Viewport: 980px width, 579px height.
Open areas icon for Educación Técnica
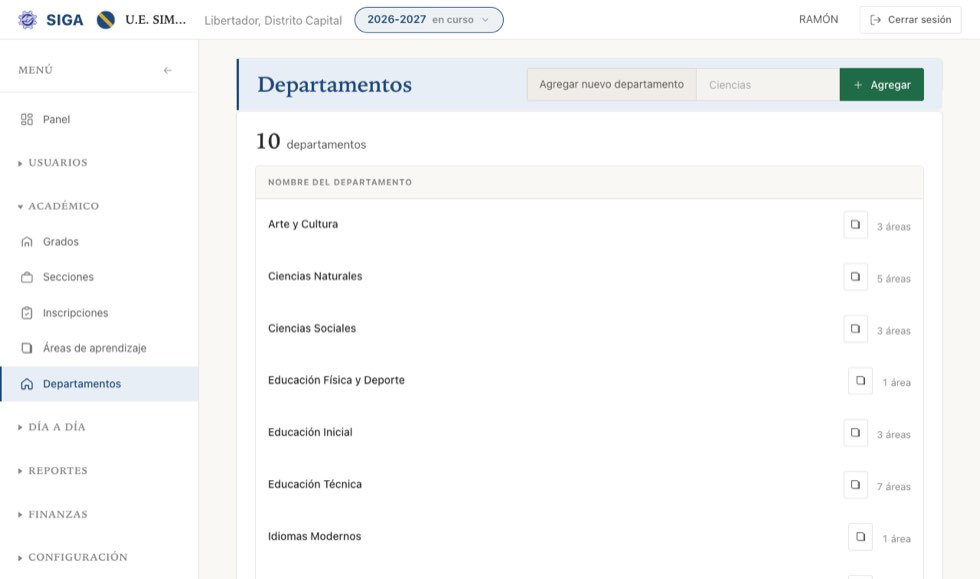(x=856, y=485)
